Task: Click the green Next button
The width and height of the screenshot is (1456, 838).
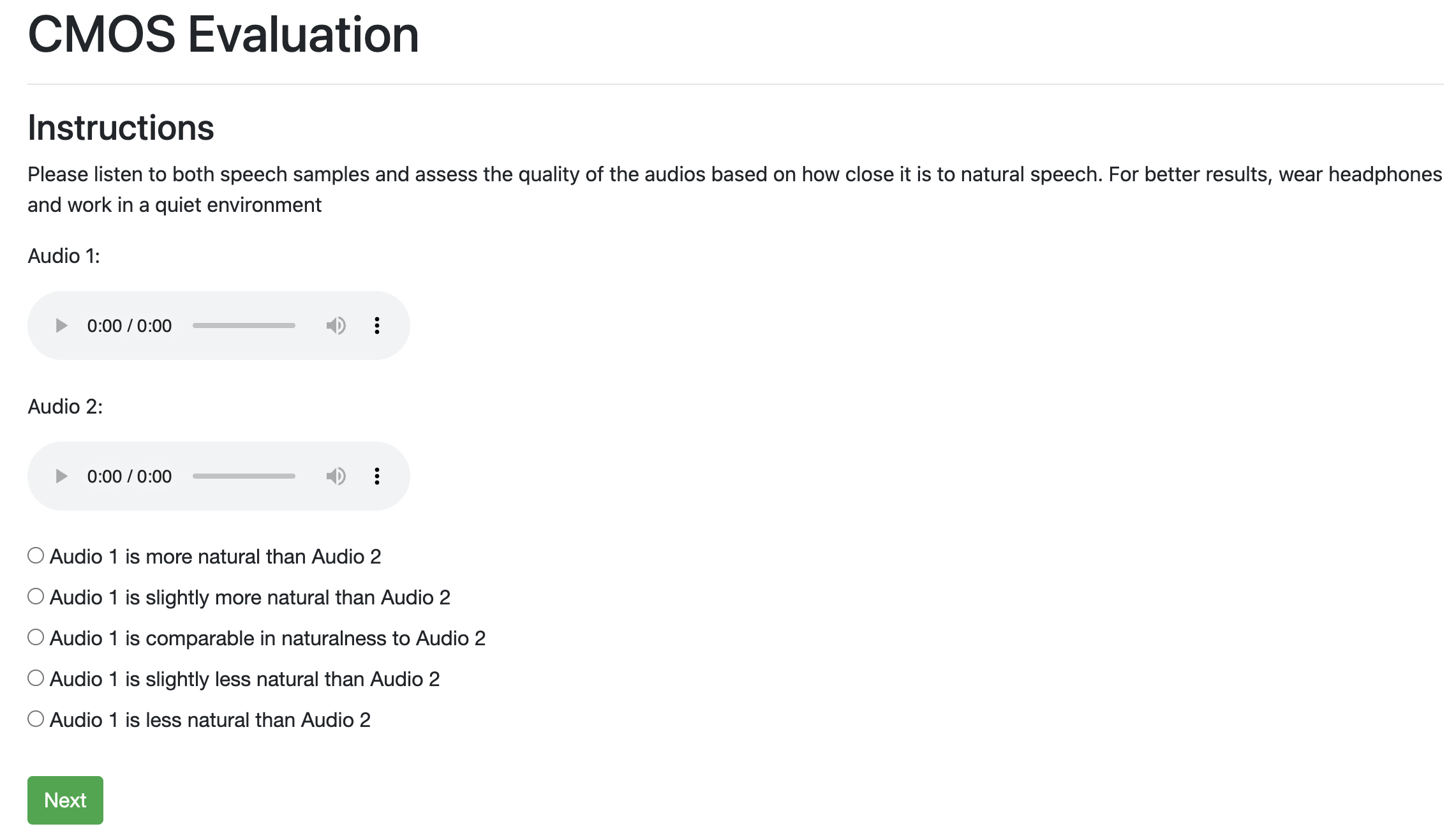Action: (x=65, y=800)
